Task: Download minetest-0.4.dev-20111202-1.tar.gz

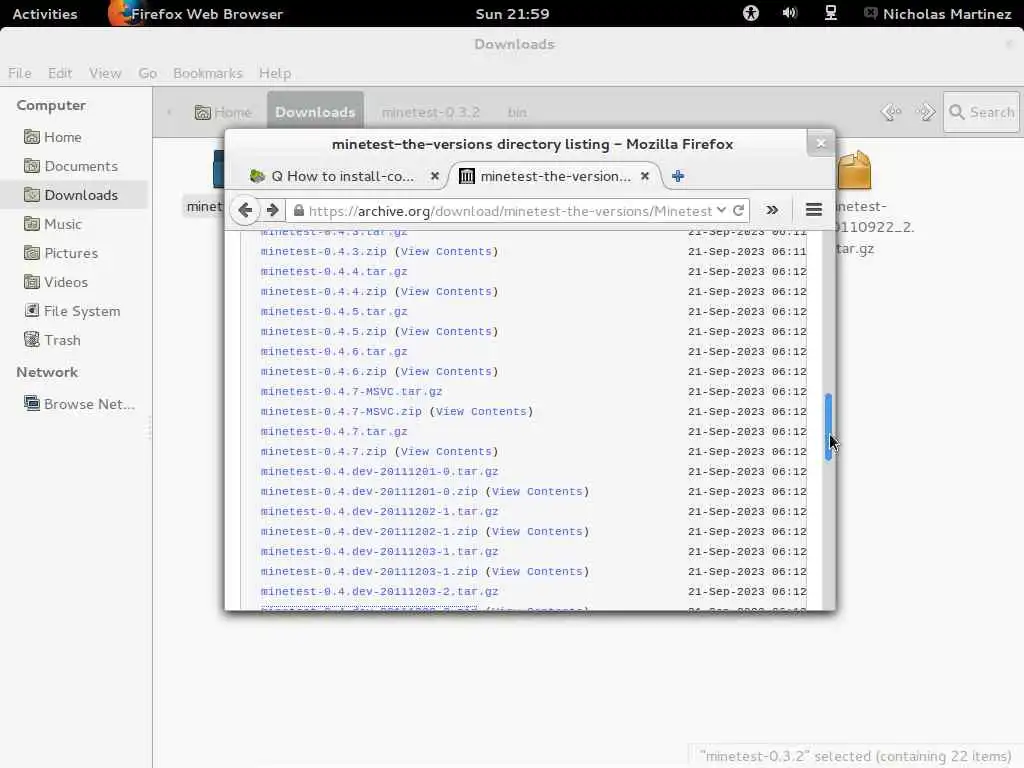Action: (x=379, y=512)
